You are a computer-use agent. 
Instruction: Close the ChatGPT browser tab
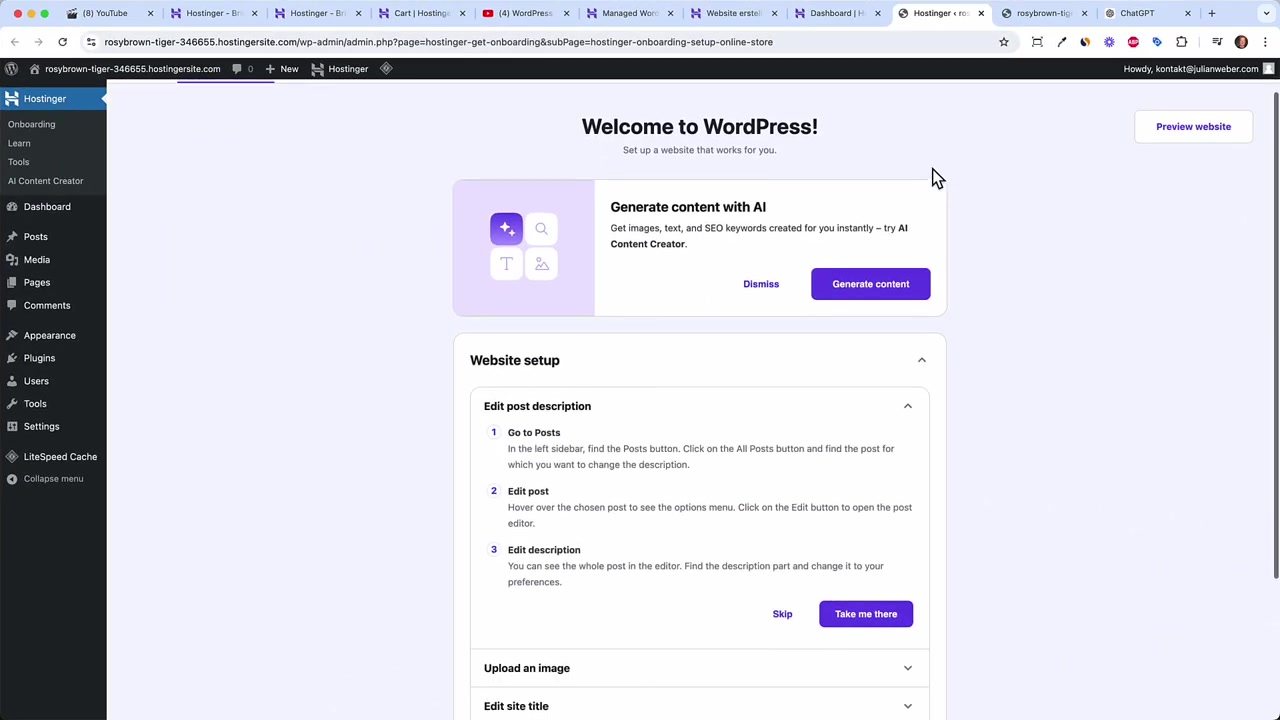pos(1188,13)
